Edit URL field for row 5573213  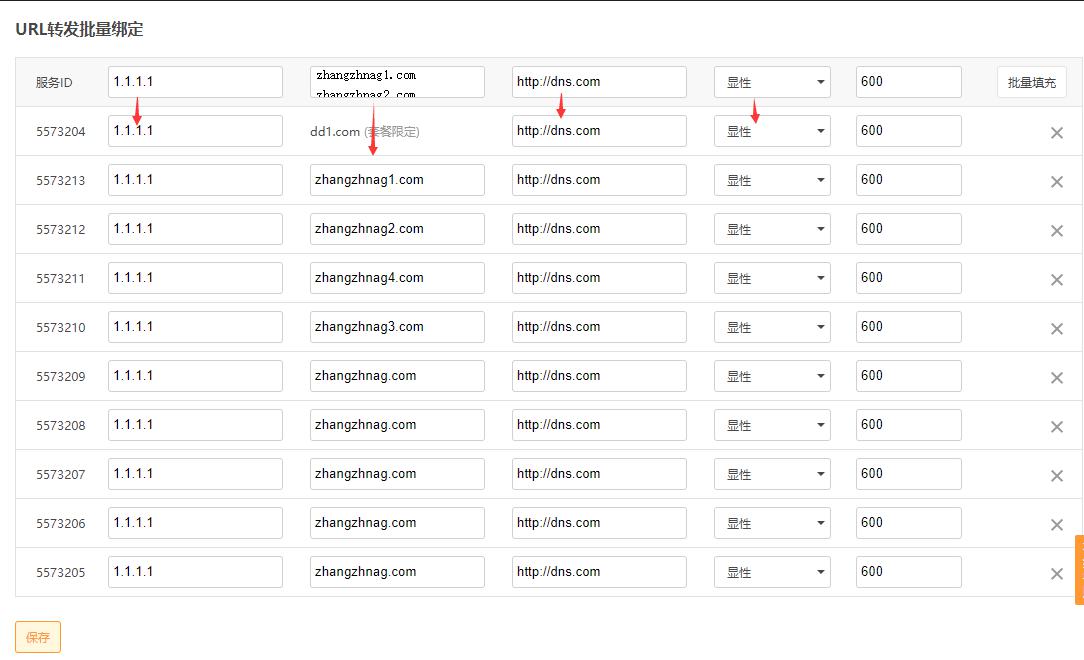599,180
